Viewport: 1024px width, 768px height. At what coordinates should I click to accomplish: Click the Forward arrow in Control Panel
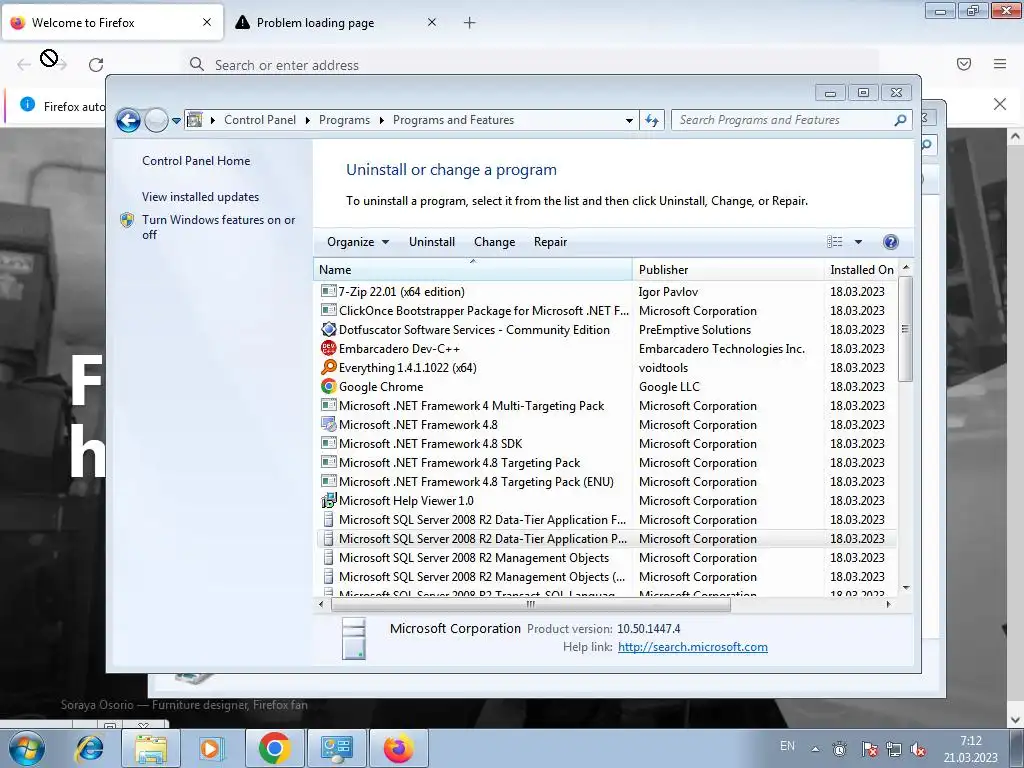[x=156, y=120]
